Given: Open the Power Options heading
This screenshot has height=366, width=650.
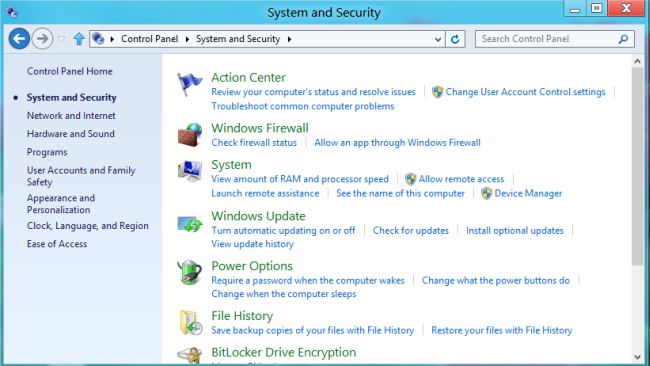Looking at the screenshot, I should [x=252, y=266].
